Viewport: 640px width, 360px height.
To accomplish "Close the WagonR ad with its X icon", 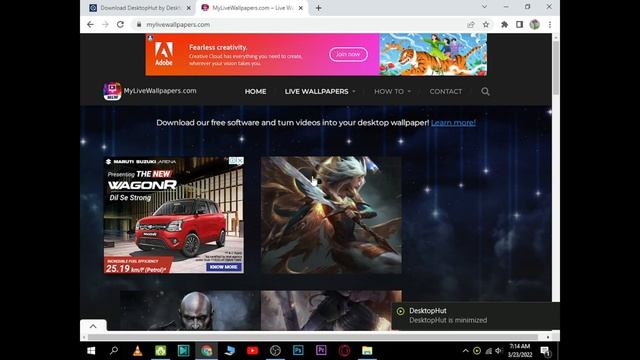I will click(x=240, y=161).
